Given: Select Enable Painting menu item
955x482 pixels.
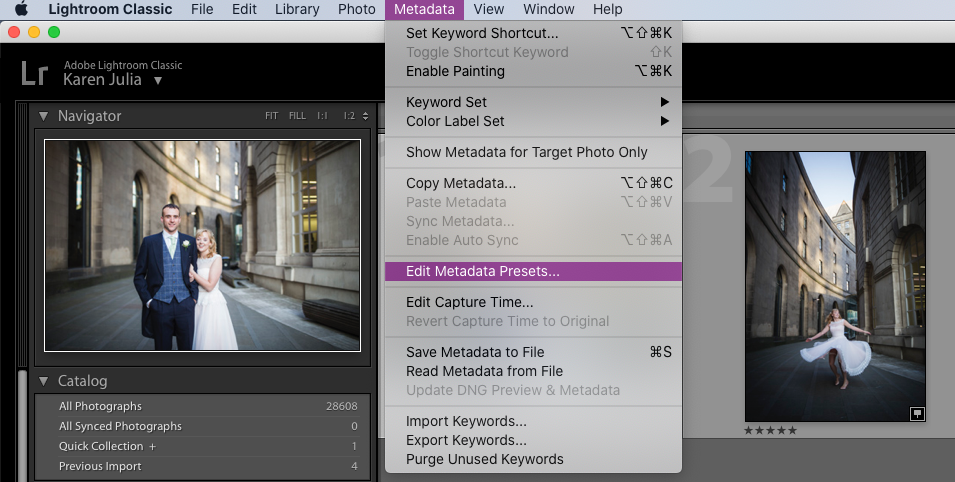Looking at the screenshot, I should (x=533, y=71).
